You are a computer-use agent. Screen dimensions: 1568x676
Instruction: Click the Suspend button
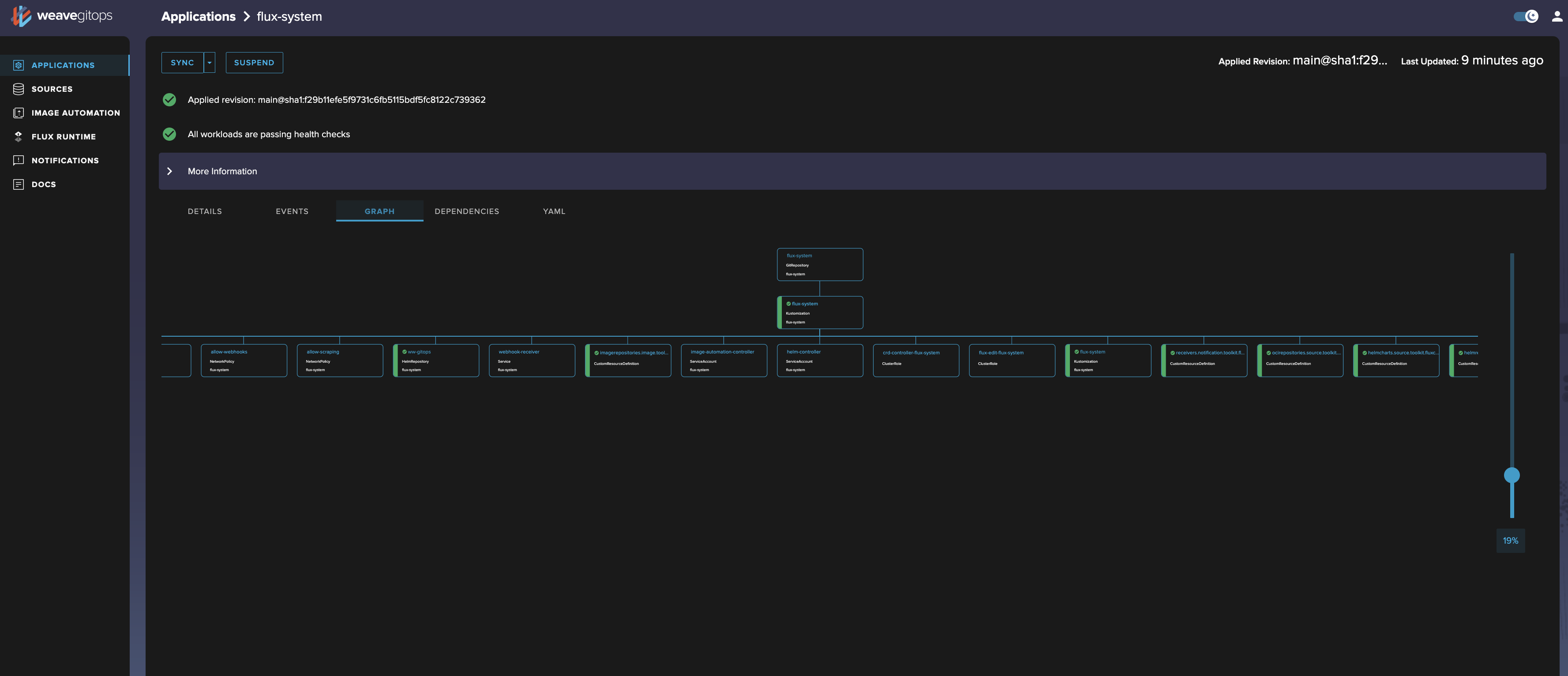tap(254, 63)
